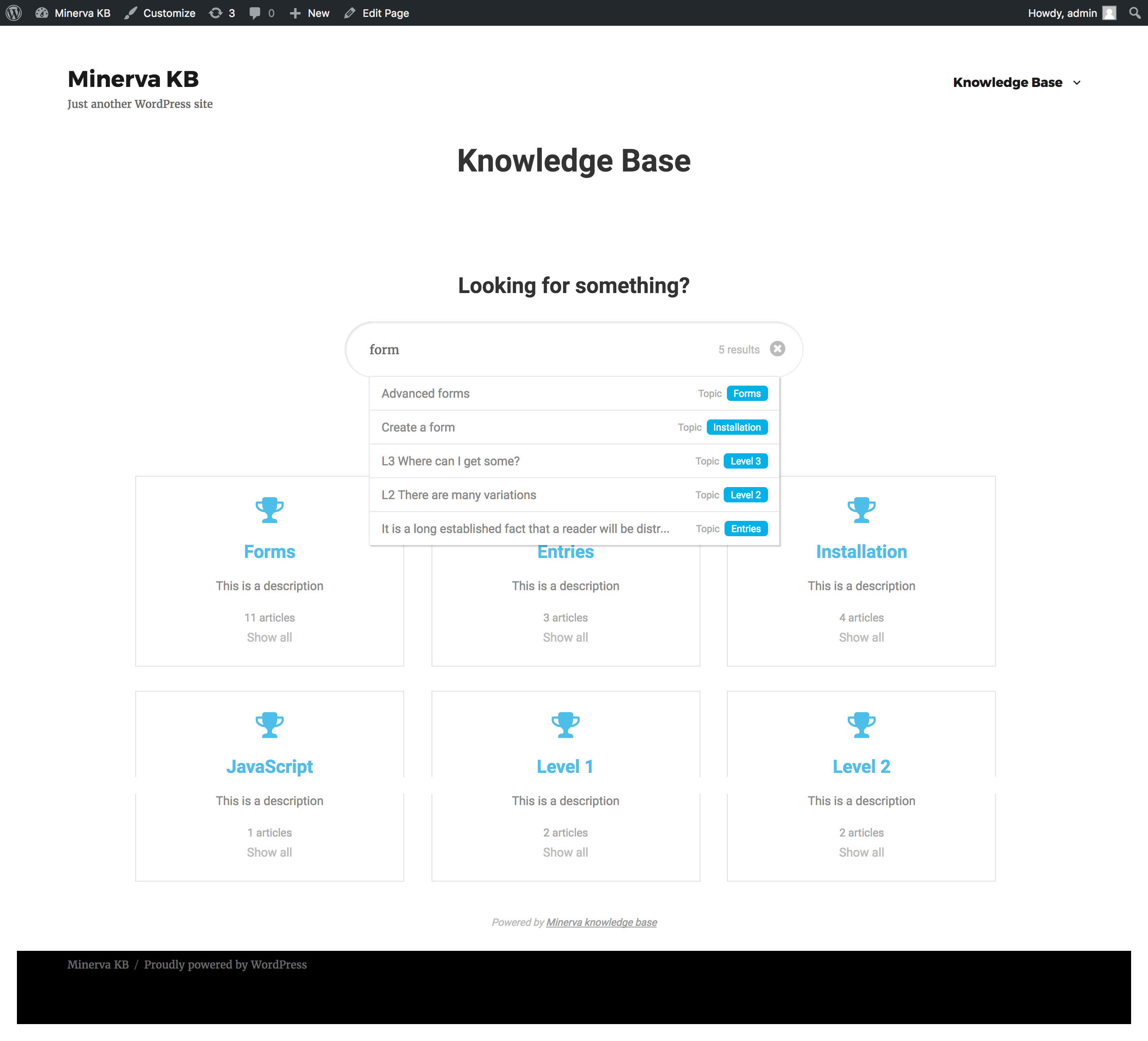Open the Minerva KB dashboard icon

click(x=41, y=12)
